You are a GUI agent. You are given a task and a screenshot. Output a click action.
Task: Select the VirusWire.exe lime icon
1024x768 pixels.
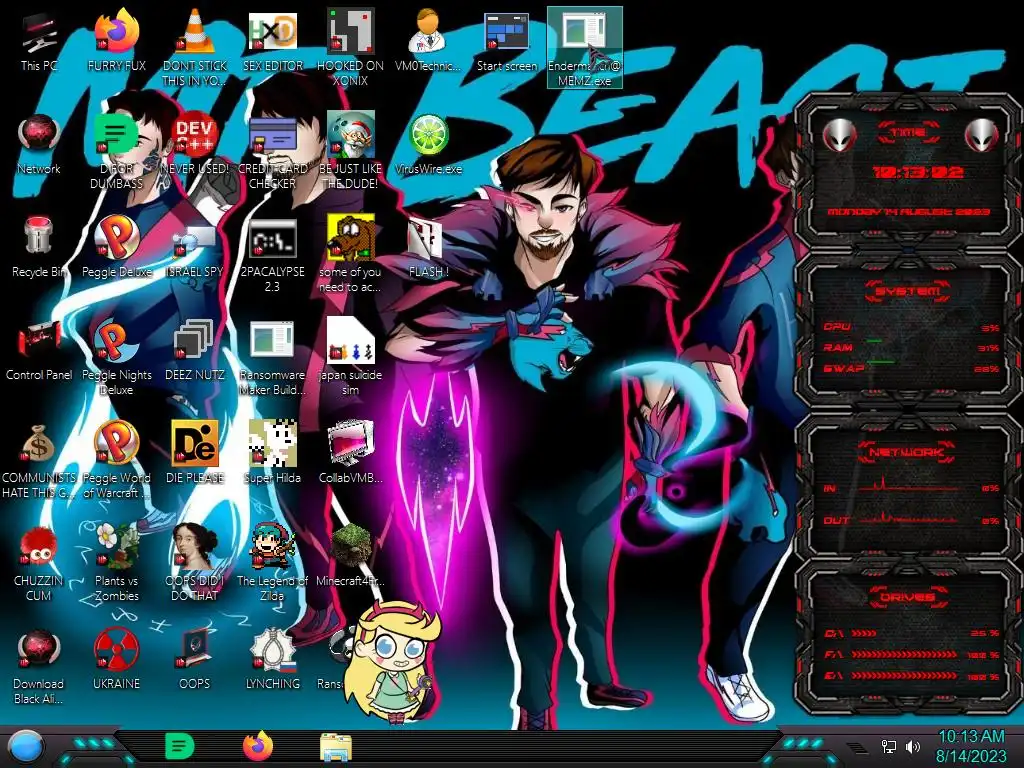click(x=428, y=145)
